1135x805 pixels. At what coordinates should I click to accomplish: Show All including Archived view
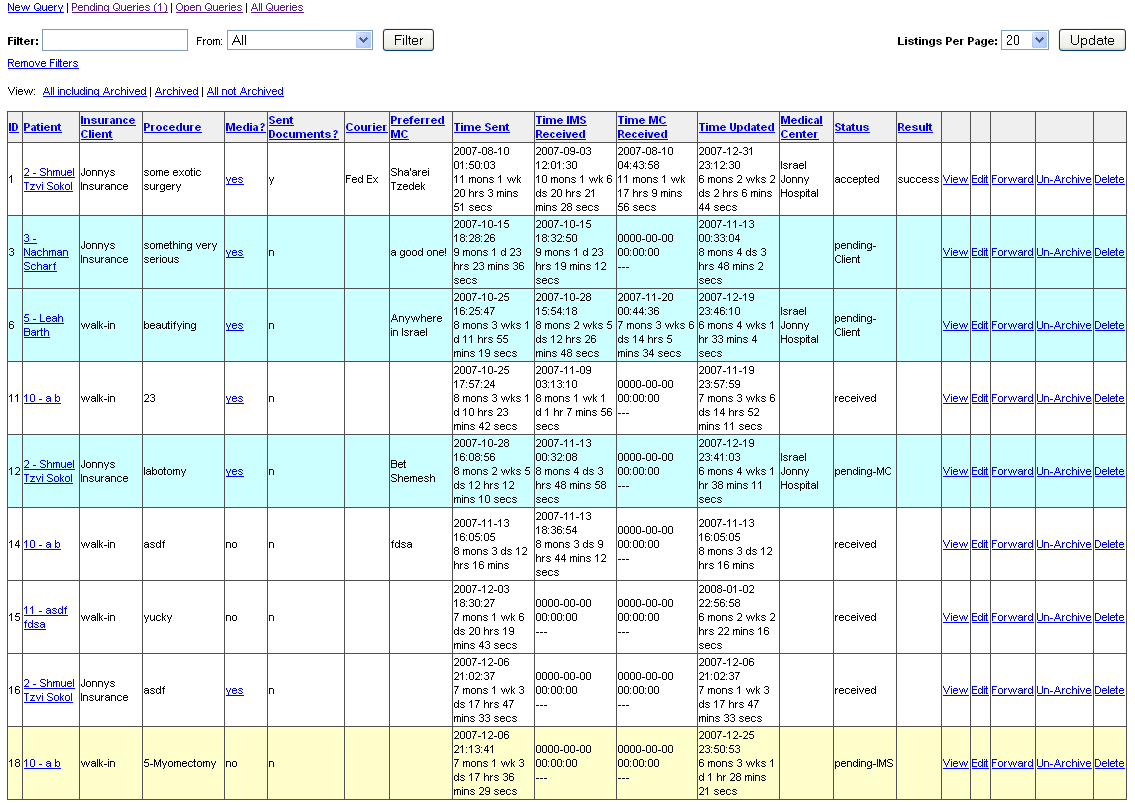click(x=95, y=91)
